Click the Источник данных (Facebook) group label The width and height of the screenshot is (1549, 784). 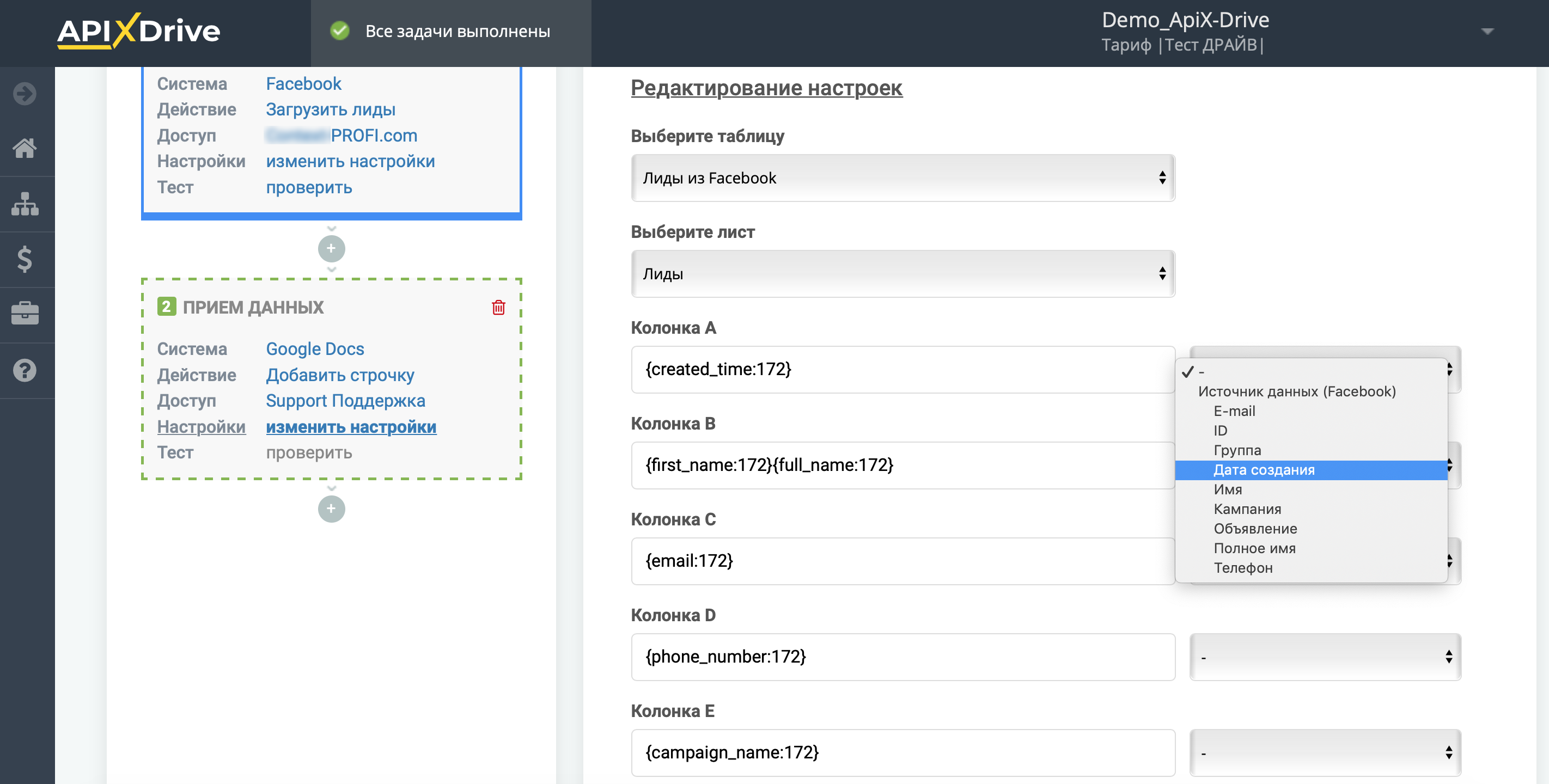click(1296, 391)
